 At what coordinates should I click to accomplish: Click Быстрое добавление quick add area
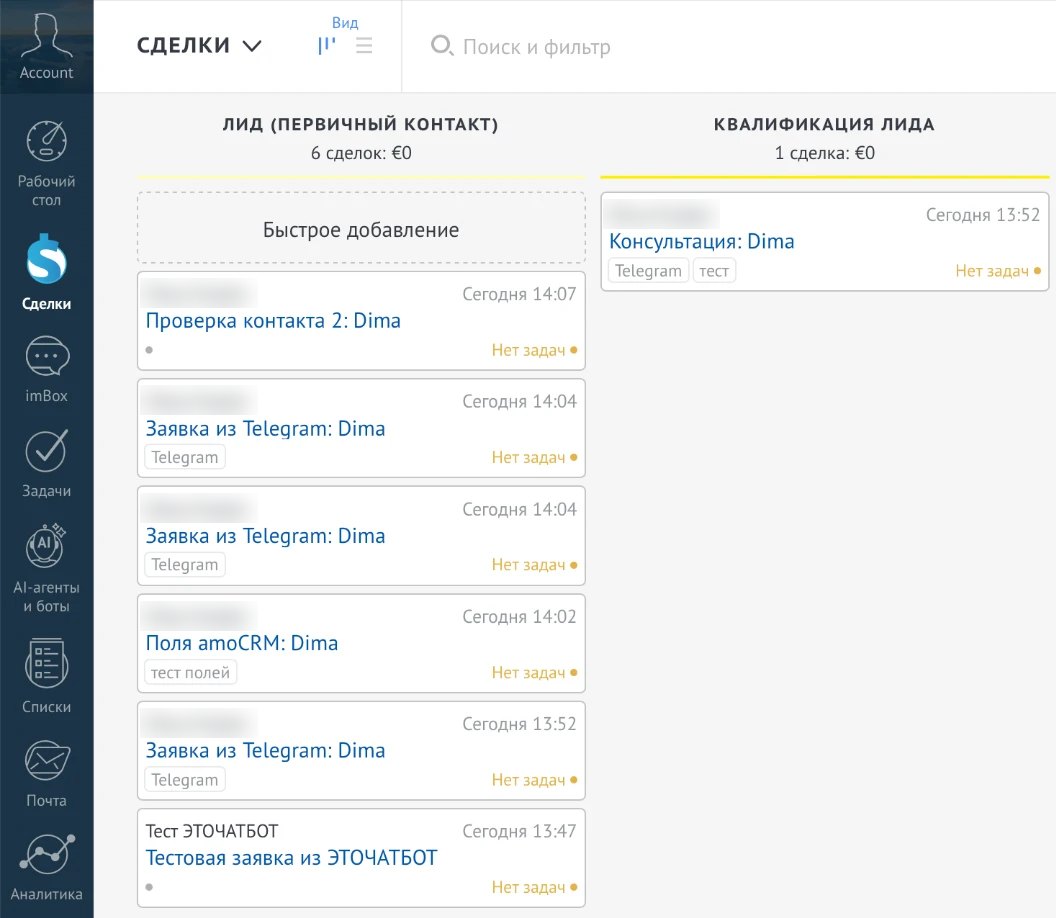coord(361,228)
